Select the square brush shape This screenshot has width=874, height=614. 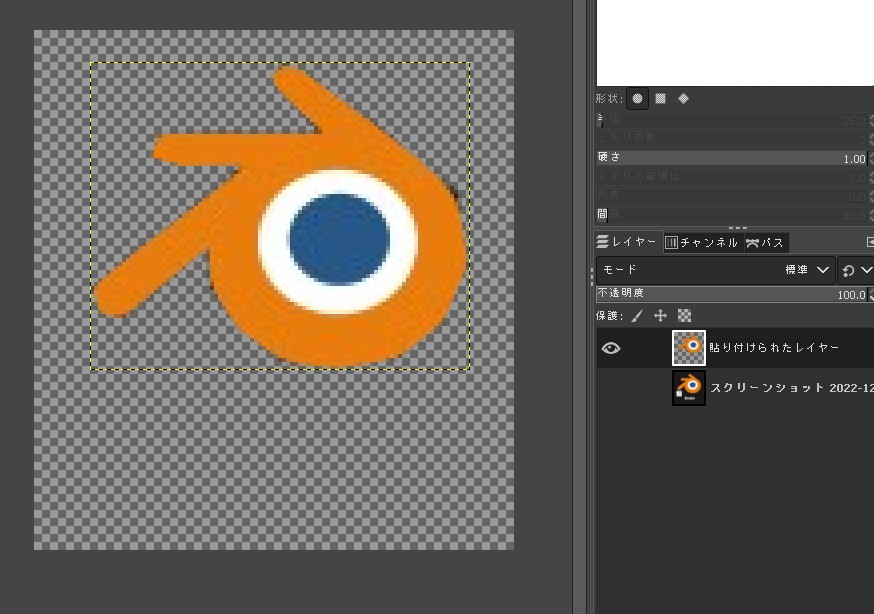661,99
